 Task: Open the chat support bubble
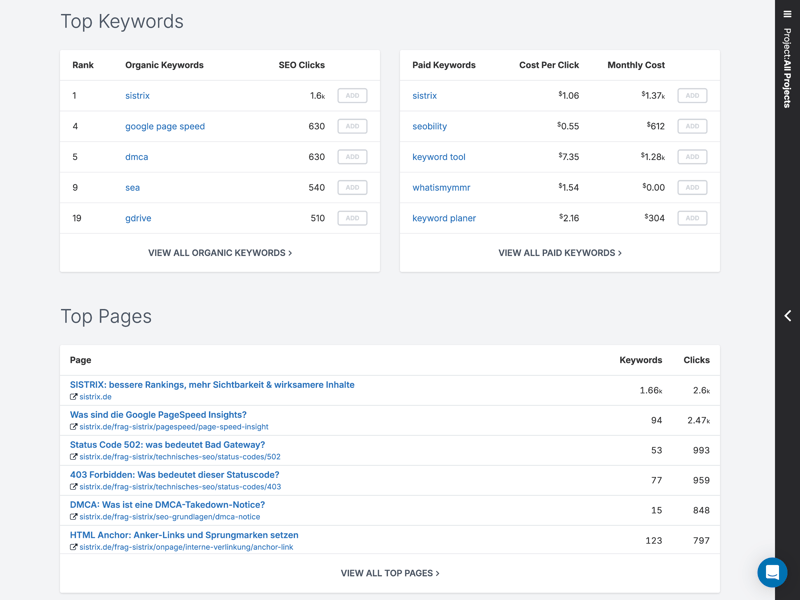coord(772,573)
